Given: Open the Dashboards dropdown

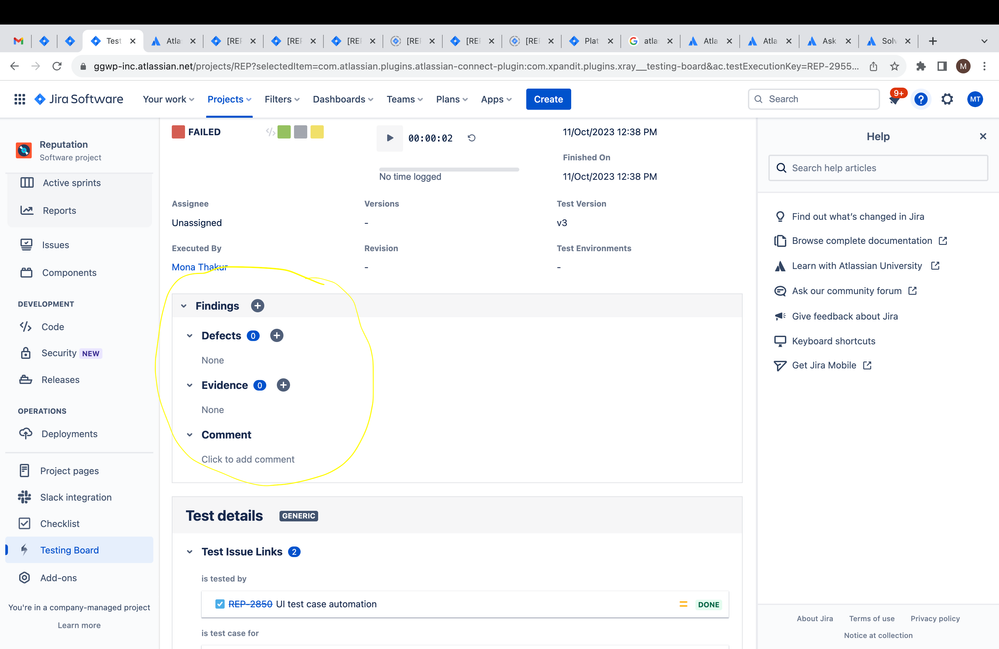Looking at the screenshot, I should 343,99.
